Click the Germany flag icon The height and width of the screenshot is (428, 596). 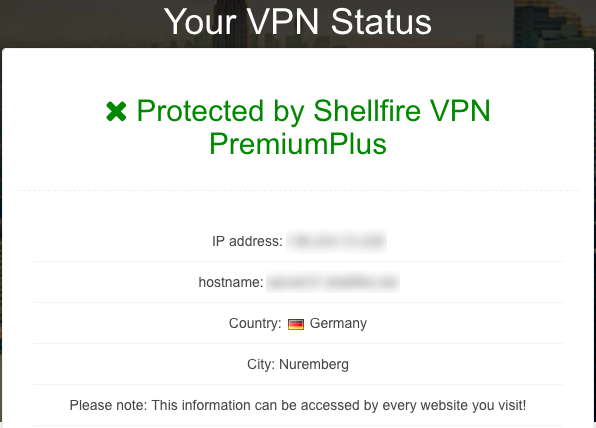tap(296, 324)
